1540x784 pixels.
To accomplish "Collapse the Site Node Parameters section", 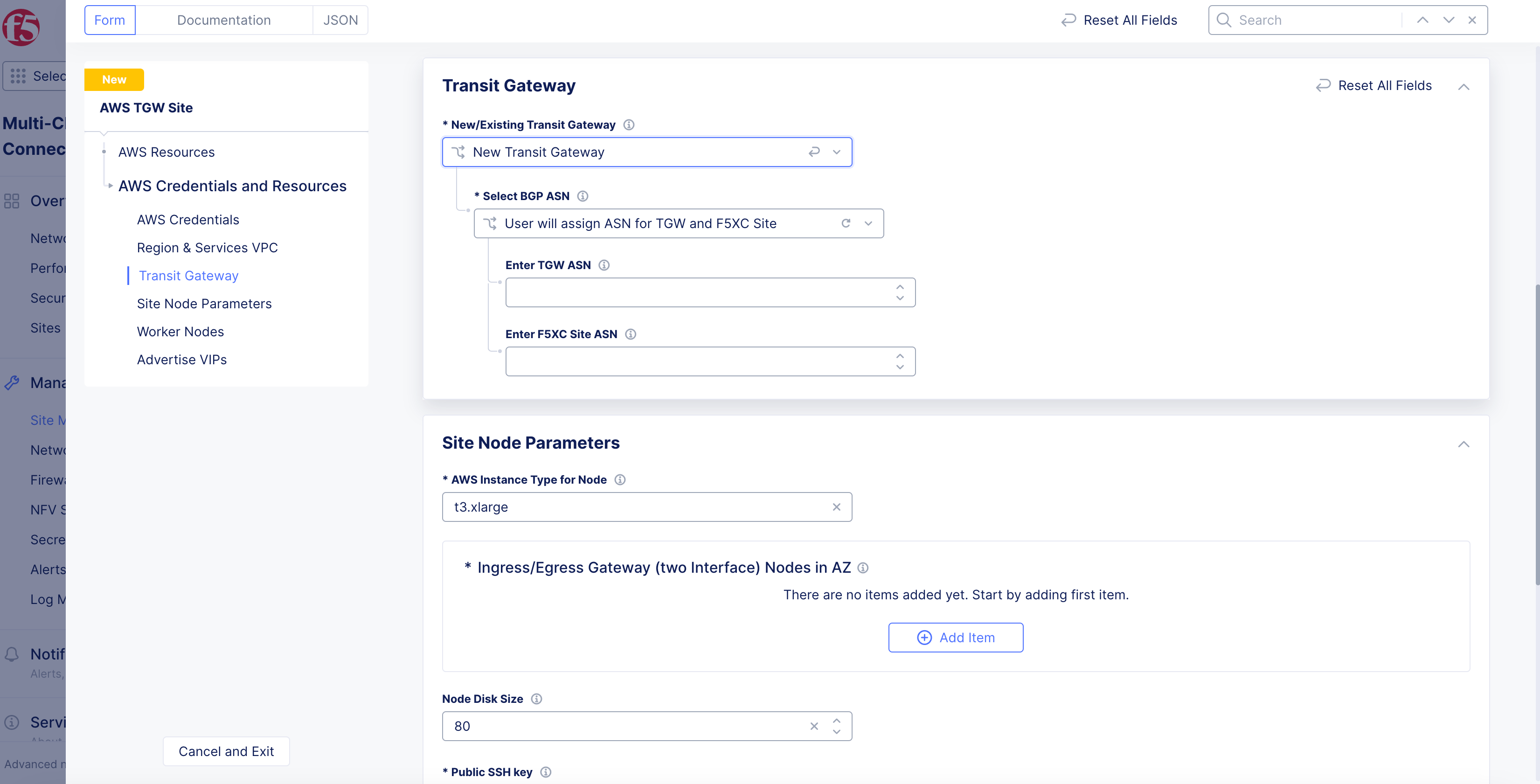I will point(1463,444).
